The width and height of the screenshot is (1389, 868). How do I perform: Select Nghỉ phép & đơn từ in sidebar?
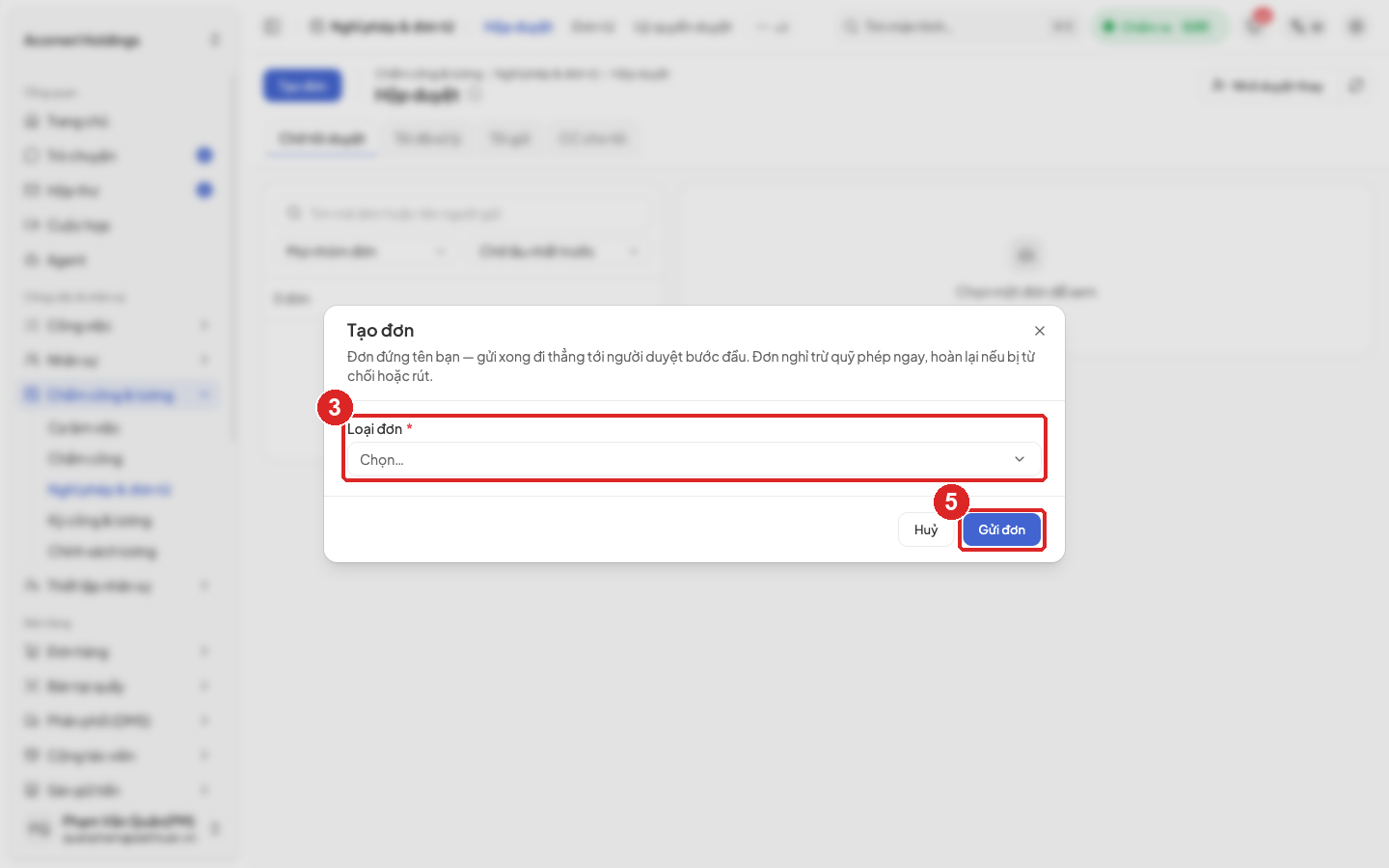(109, 490)
